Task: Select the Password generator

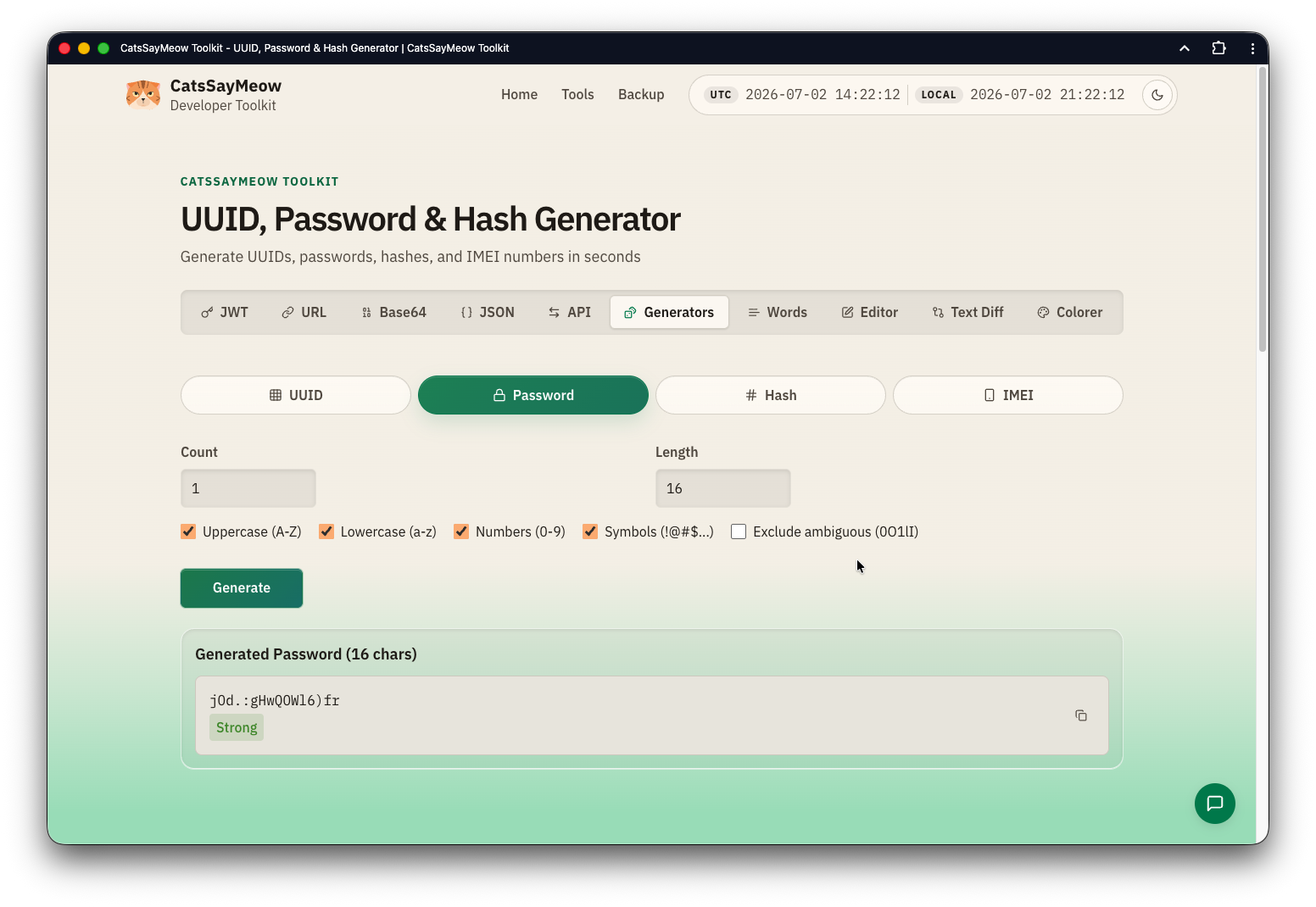Action: [x=533, y=395]
